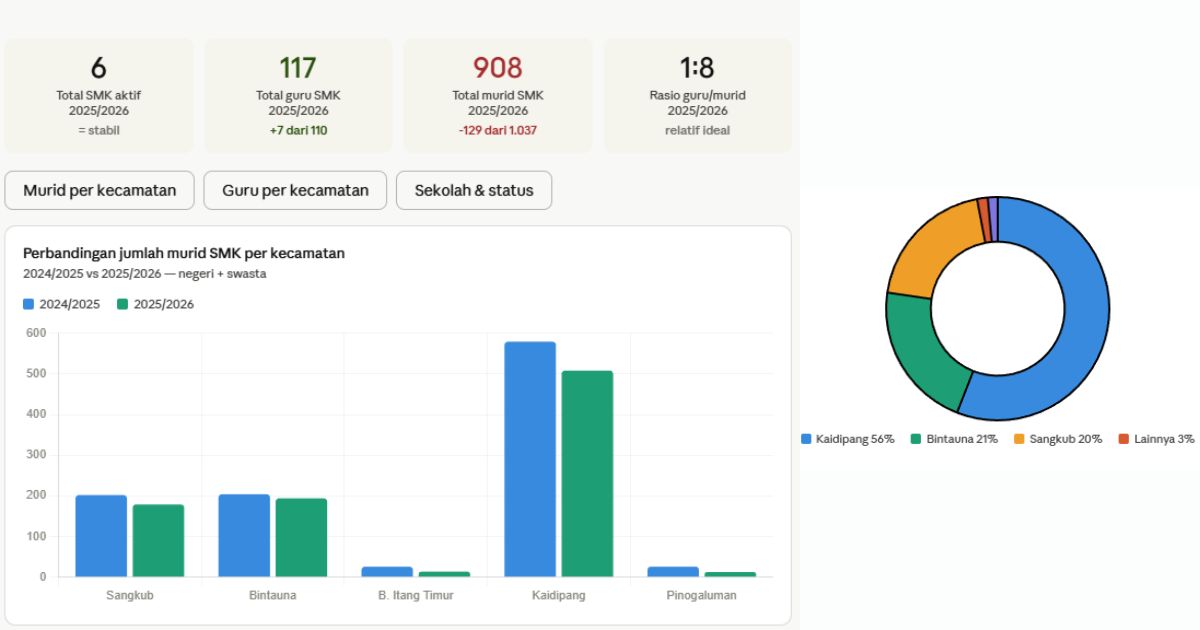Toggle the 2025/2026 legend series

[x=155, y=304]
